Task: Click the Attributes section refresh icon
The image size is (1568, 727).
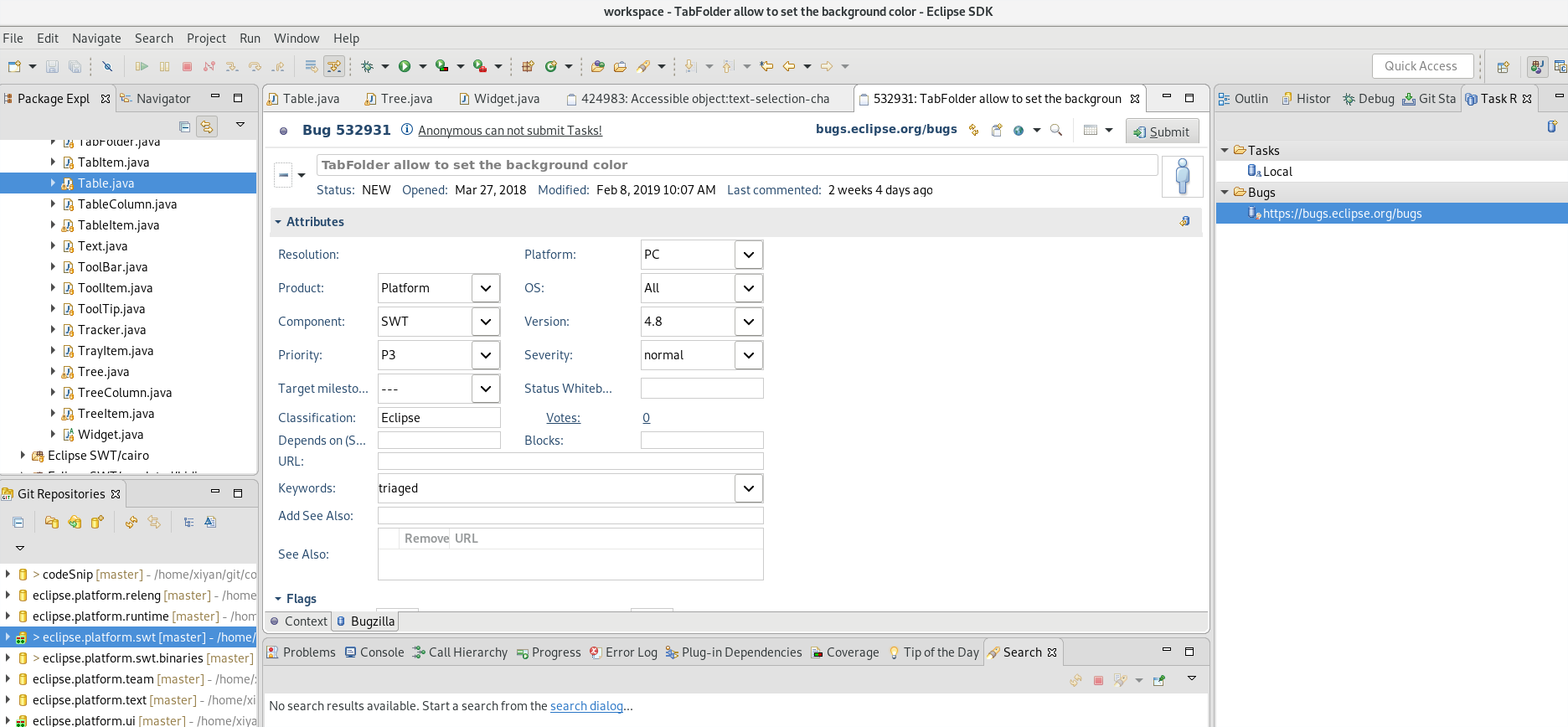Action: tap(1184, 222)
